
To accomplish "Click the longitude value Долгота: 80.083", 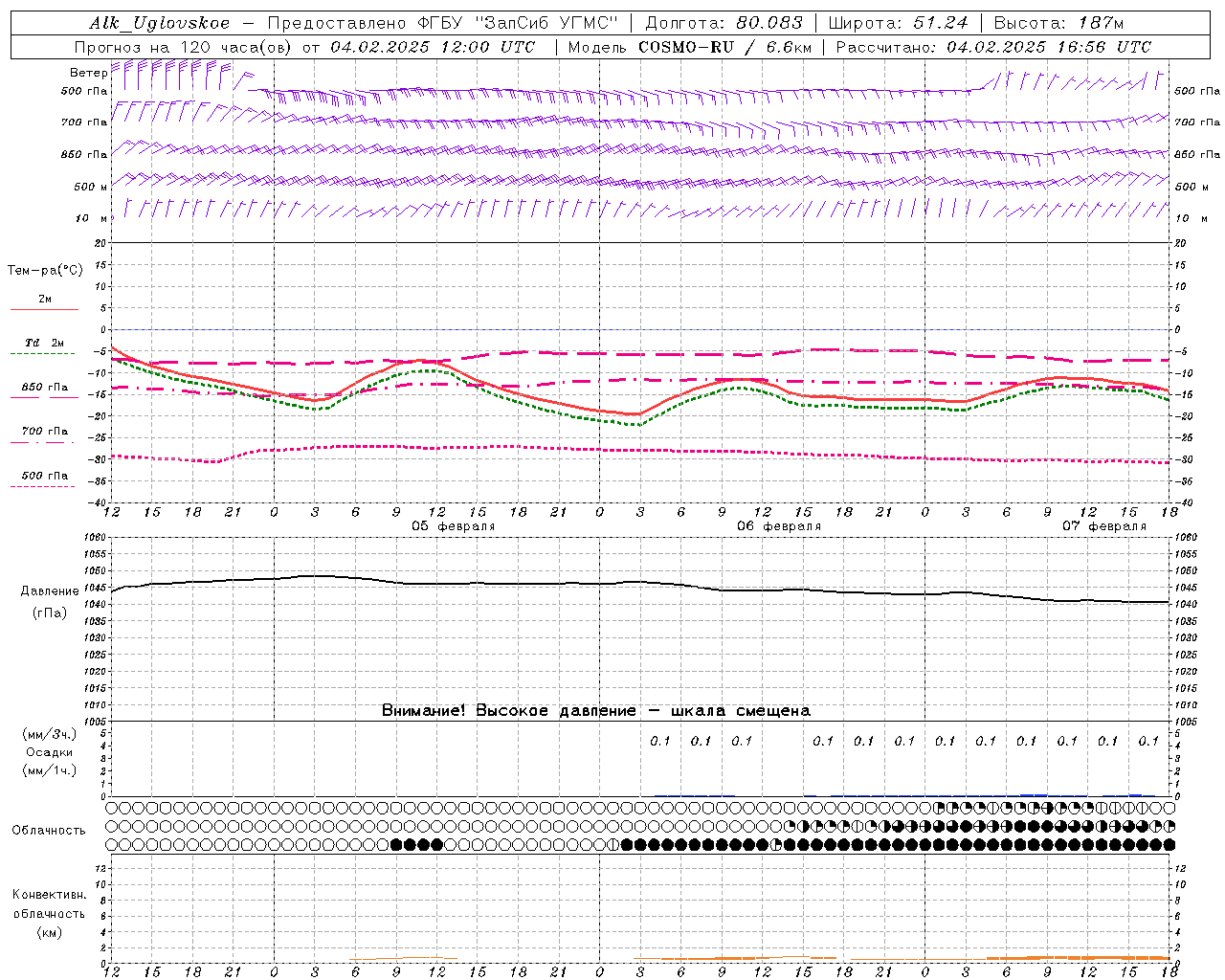I will point(724,23).
